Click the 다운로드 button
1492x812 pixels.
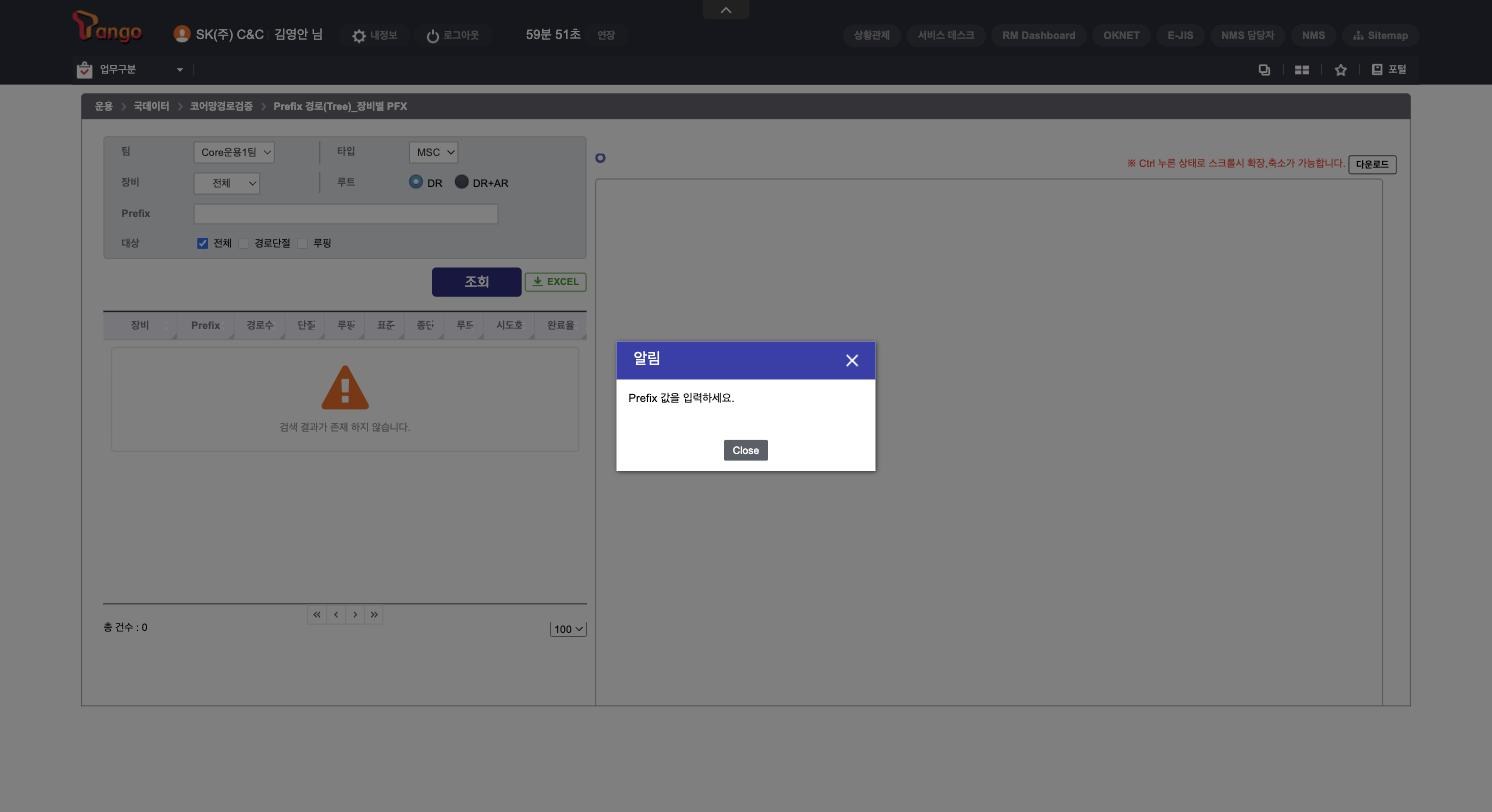click(1372, 164)
